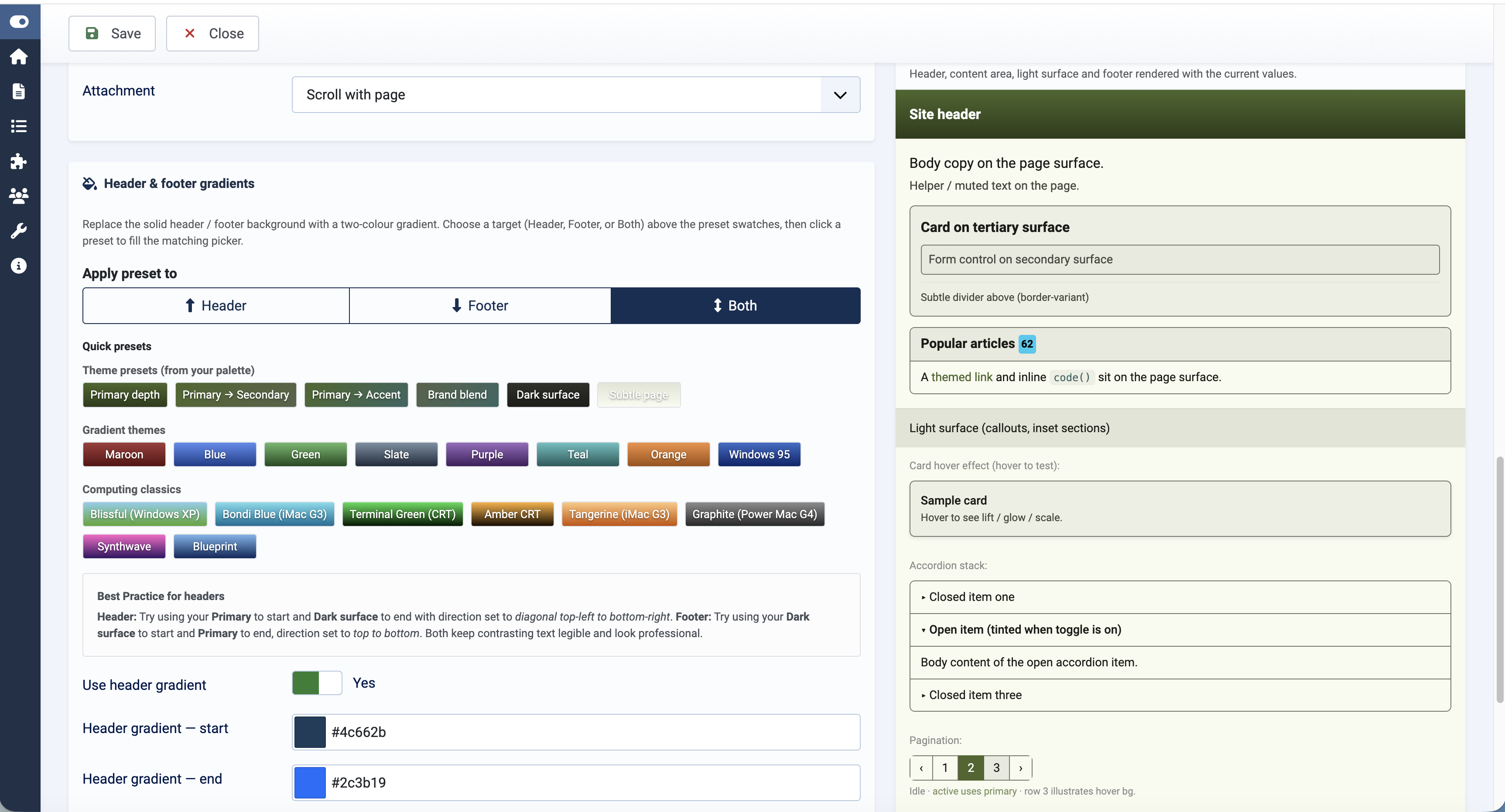Apply Green gradient theme

[x=305, y=454]
